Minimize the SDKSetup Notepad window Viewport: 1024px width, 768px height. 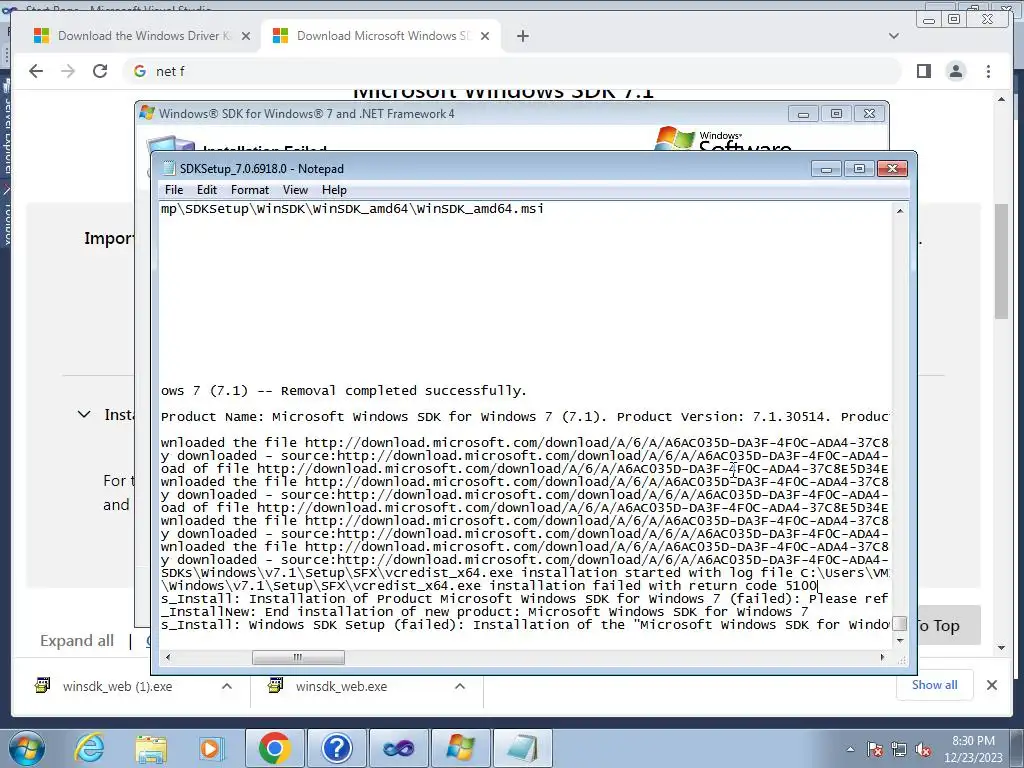coord(825,168)
